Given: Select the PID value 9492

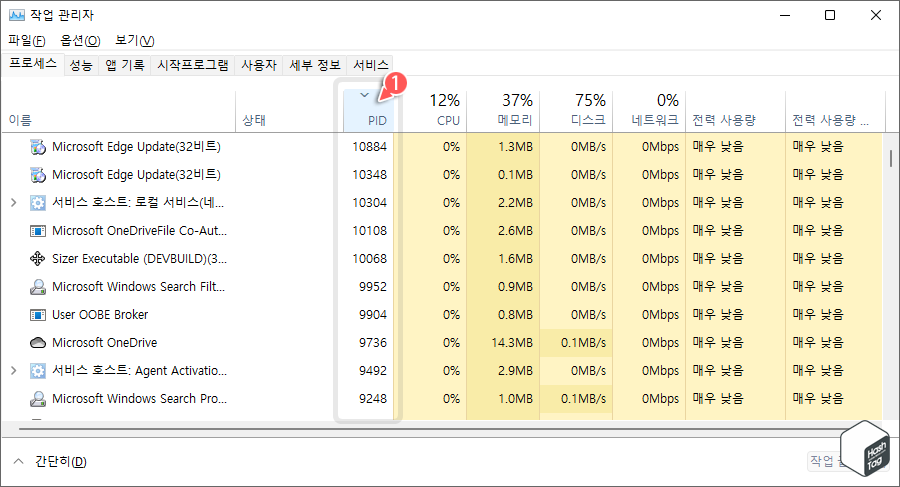Looking at the screenshot, I should coord(373,371).
